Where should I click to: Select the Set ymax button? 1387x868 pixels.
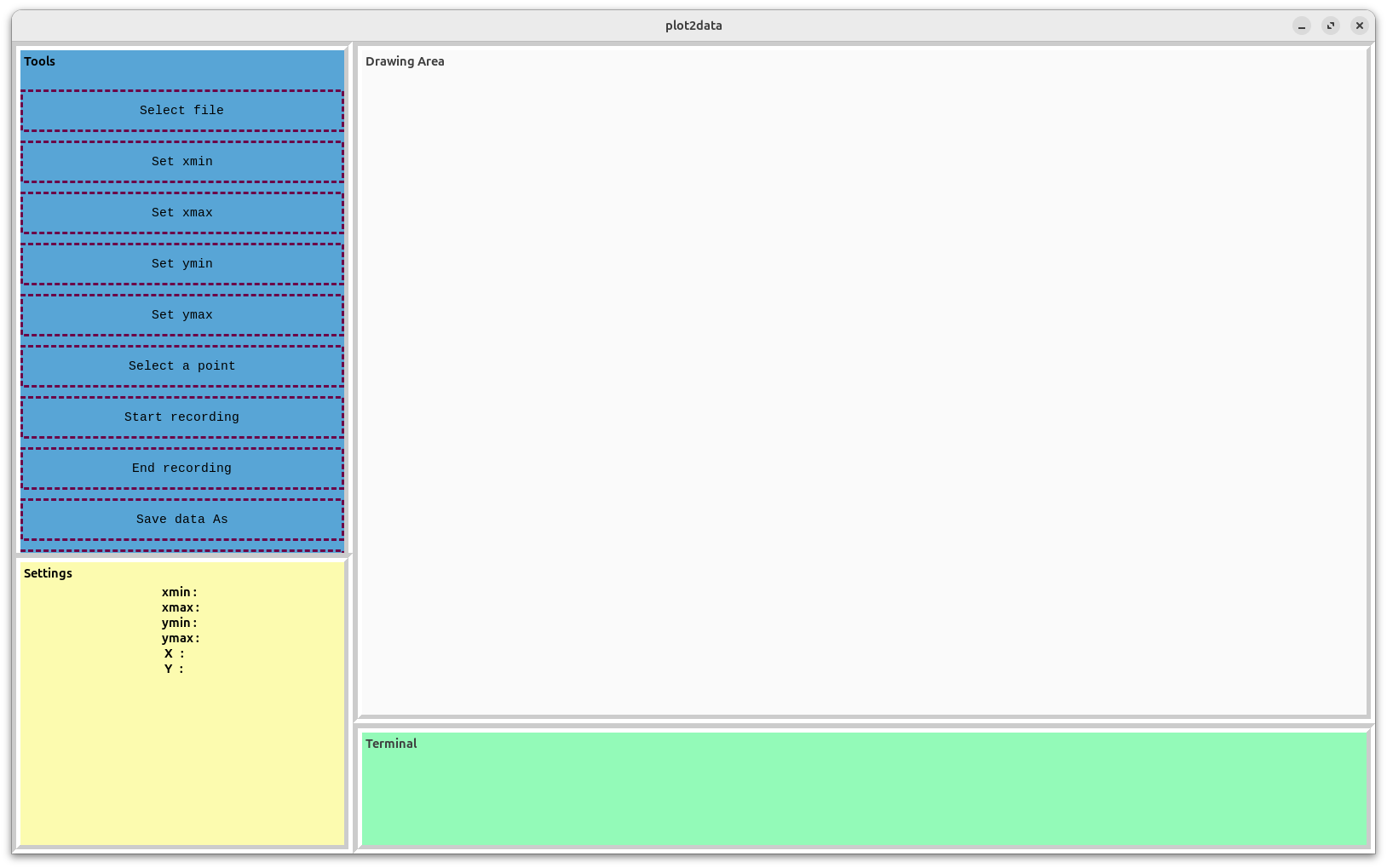point(182,315)
